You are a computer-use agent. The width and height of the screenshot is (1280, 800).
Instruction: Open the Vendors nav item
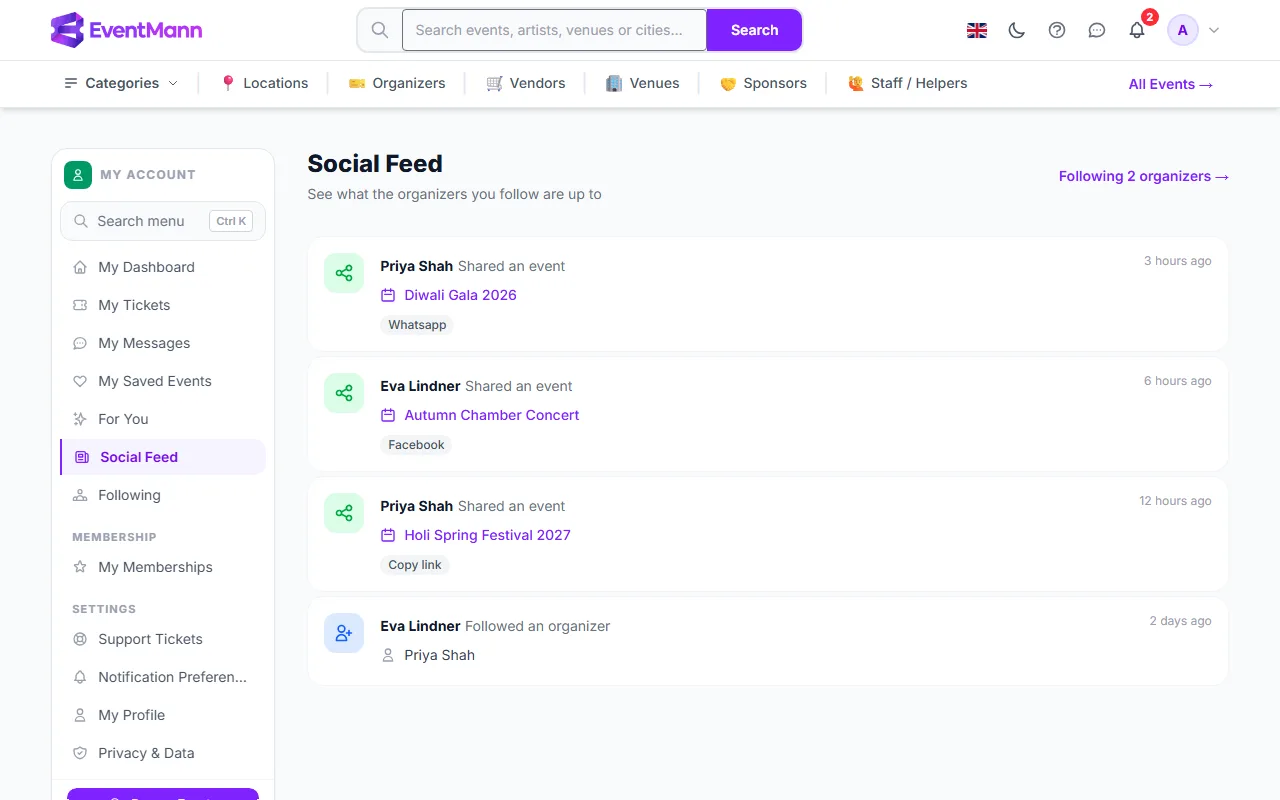point(526,83)
